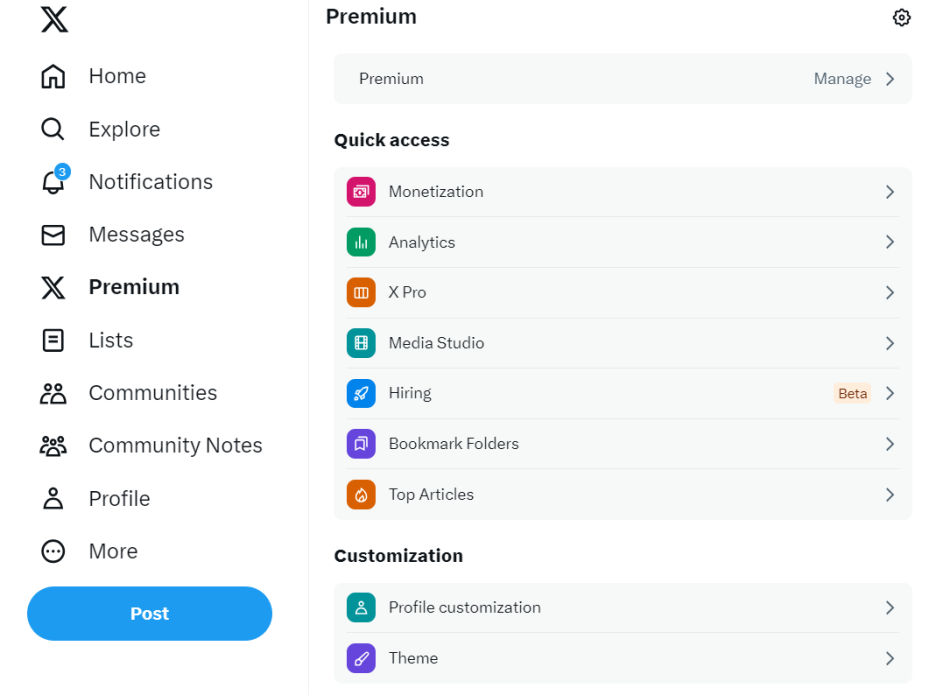Click the X logo at top of sidebar
Viewport: 936px width, 695px height.
tap(54, 19)
